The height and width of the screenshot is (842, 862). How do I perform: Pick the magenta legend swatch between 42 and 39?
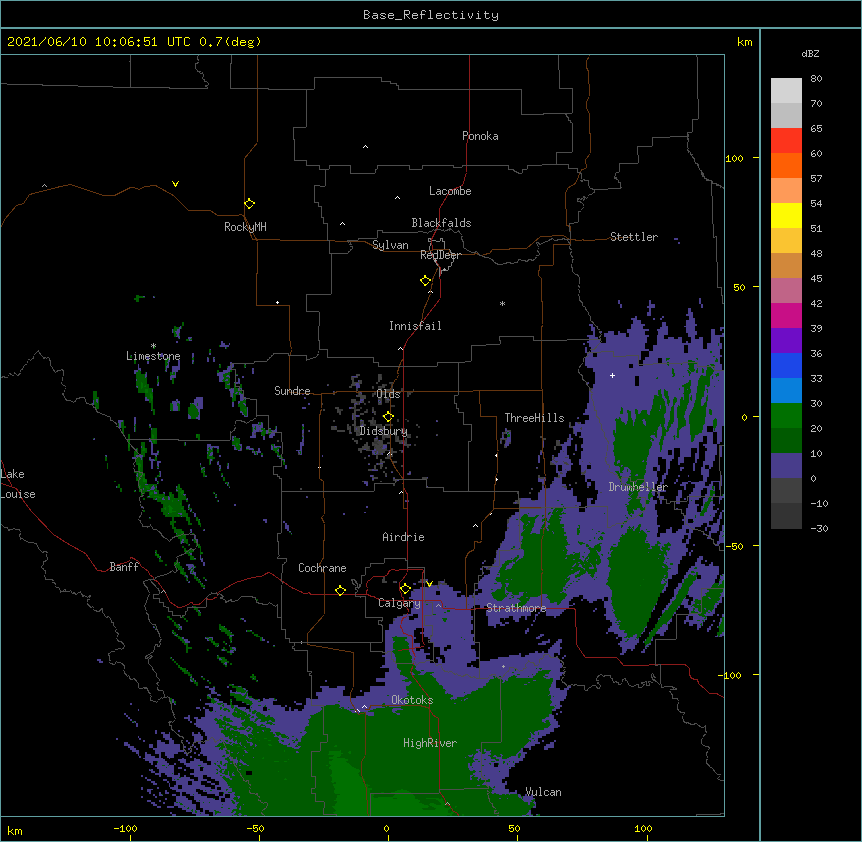click(x=786, y=315)
